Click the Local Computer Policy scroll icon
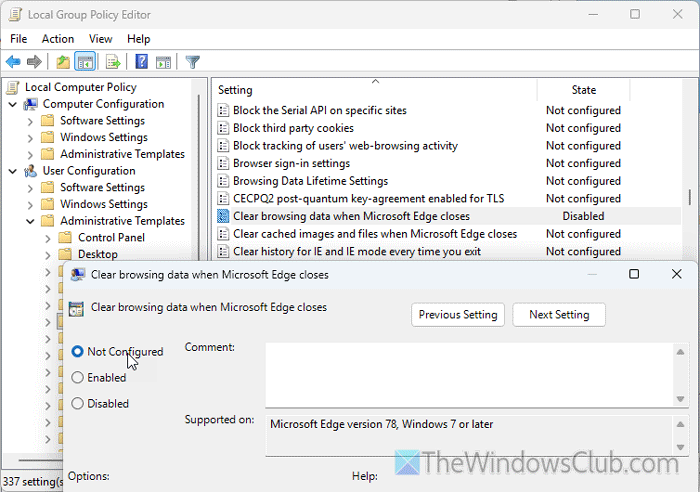Screen dimensions: 700x492 (x=14, y=88)
